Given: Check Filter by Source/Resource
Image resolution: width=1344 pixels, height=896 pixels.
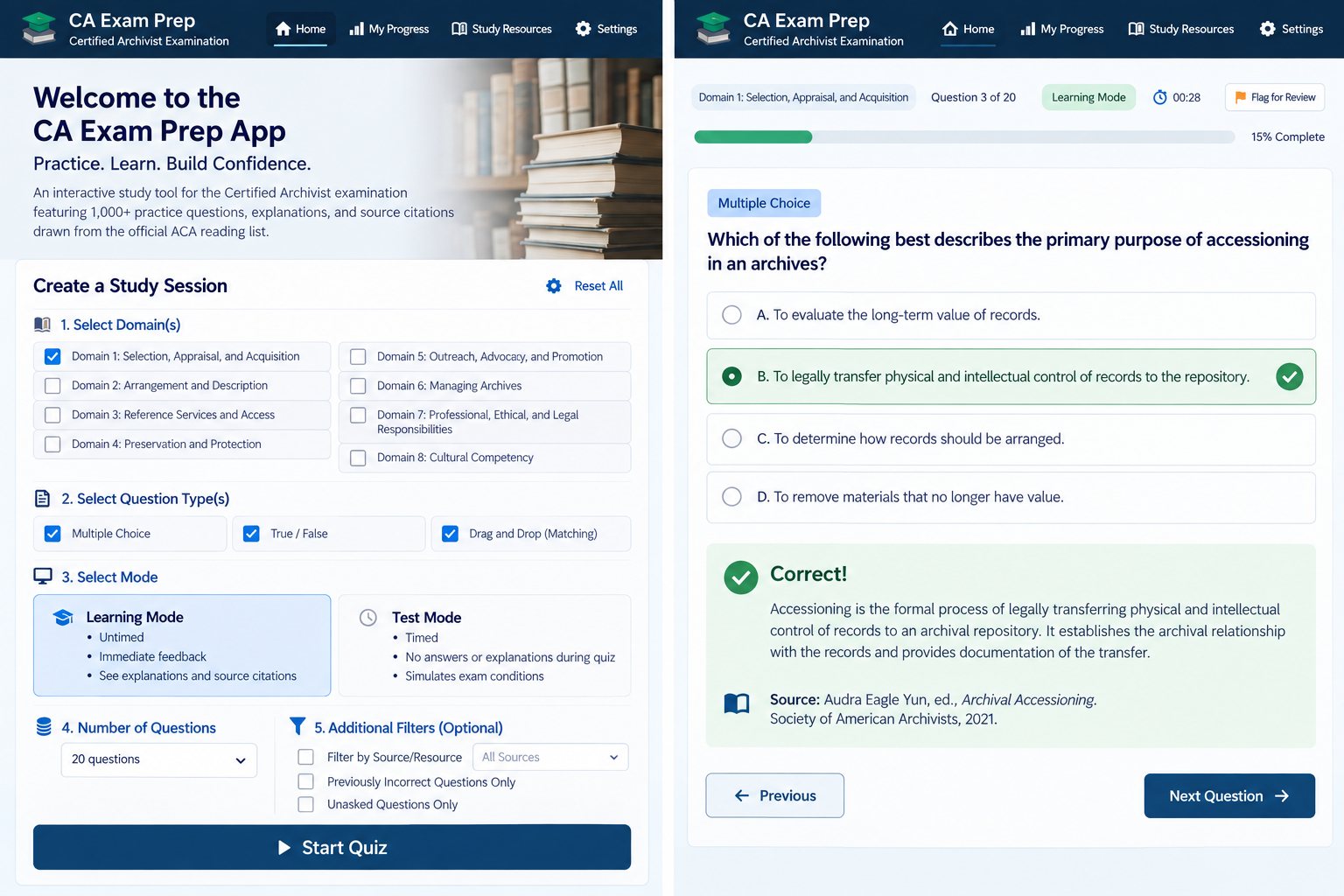Looking at the screenshot, I should [305, 757].
